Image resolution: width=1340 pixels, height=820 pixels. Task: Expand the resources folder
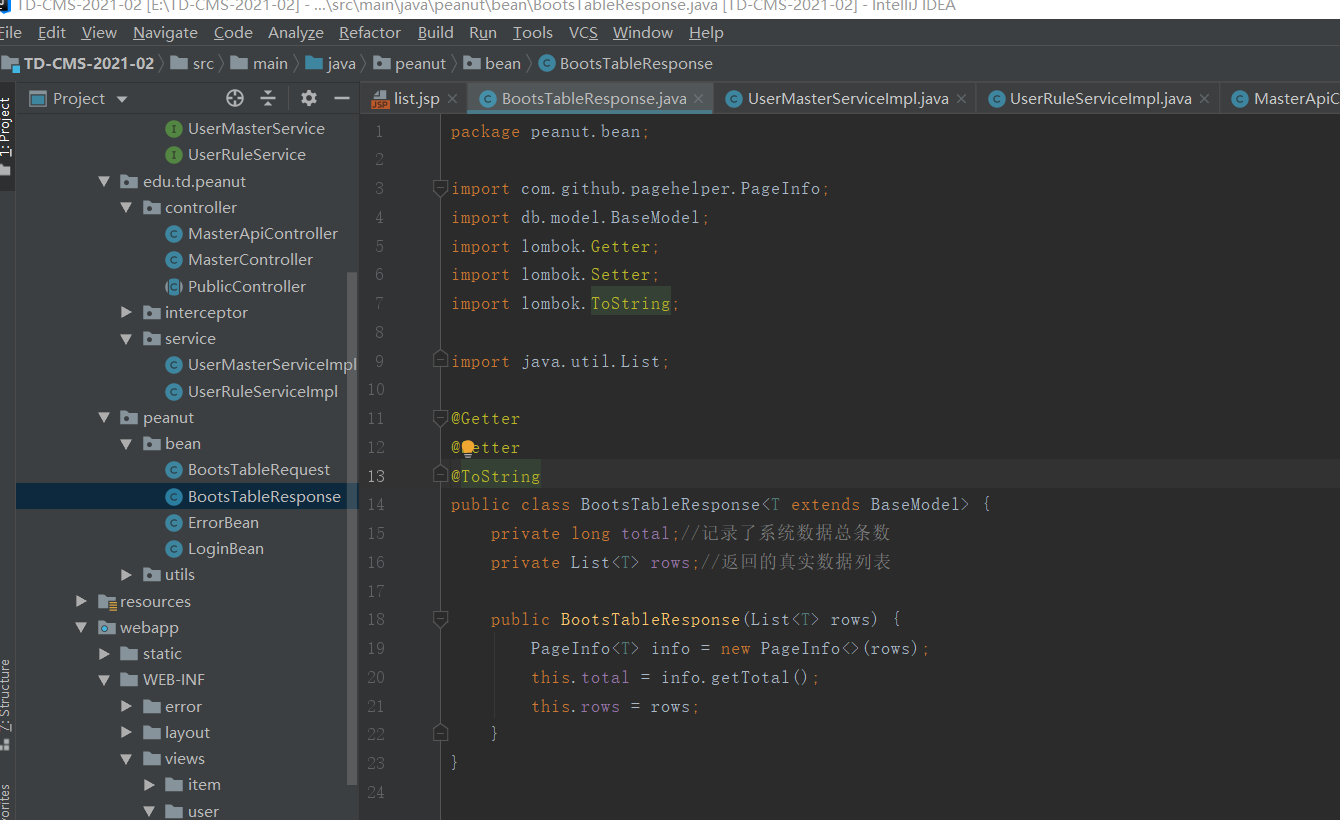[x=81, y=601]
